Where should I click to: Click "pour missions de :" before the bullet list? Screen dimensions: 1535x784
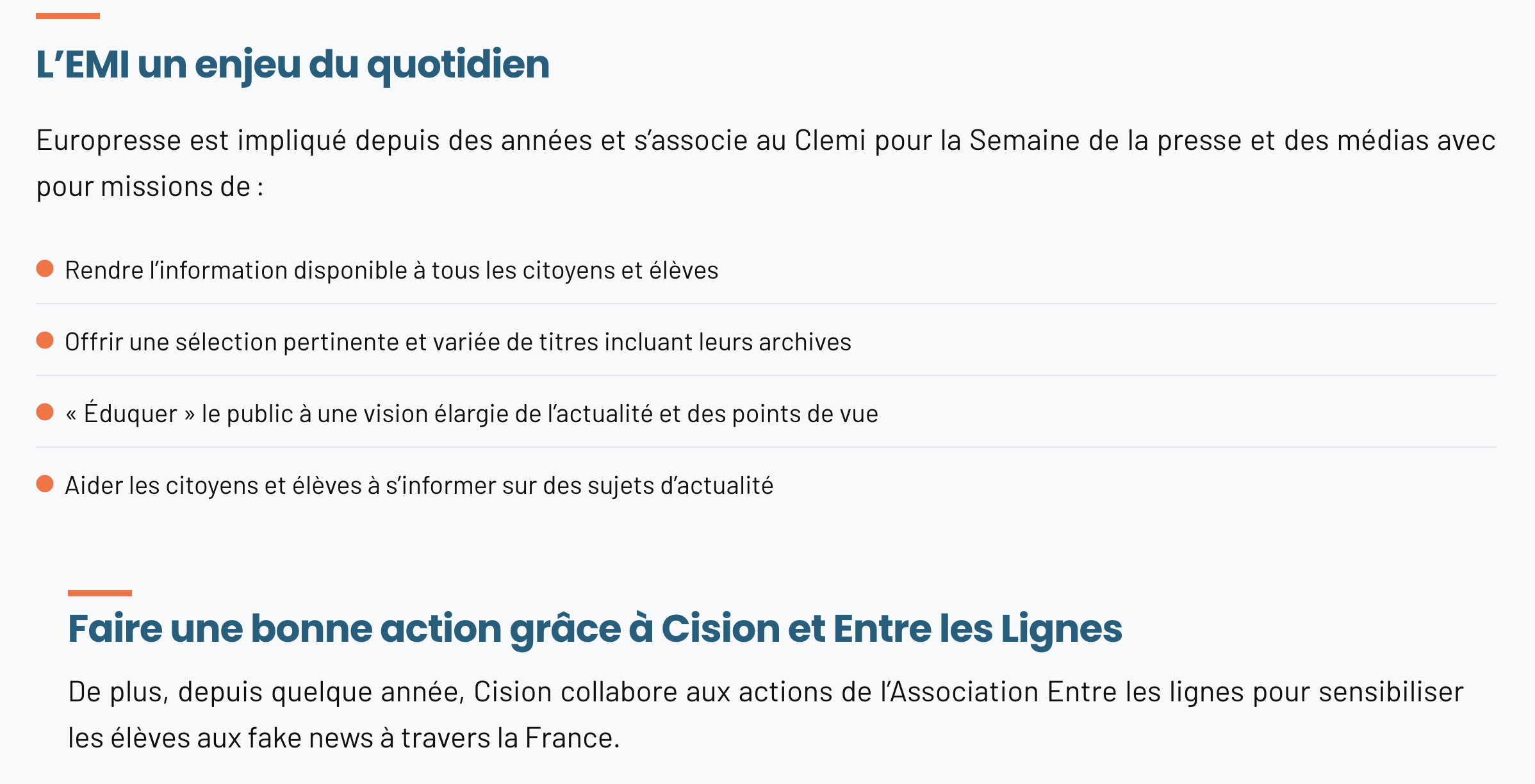(x=150, y=187)
